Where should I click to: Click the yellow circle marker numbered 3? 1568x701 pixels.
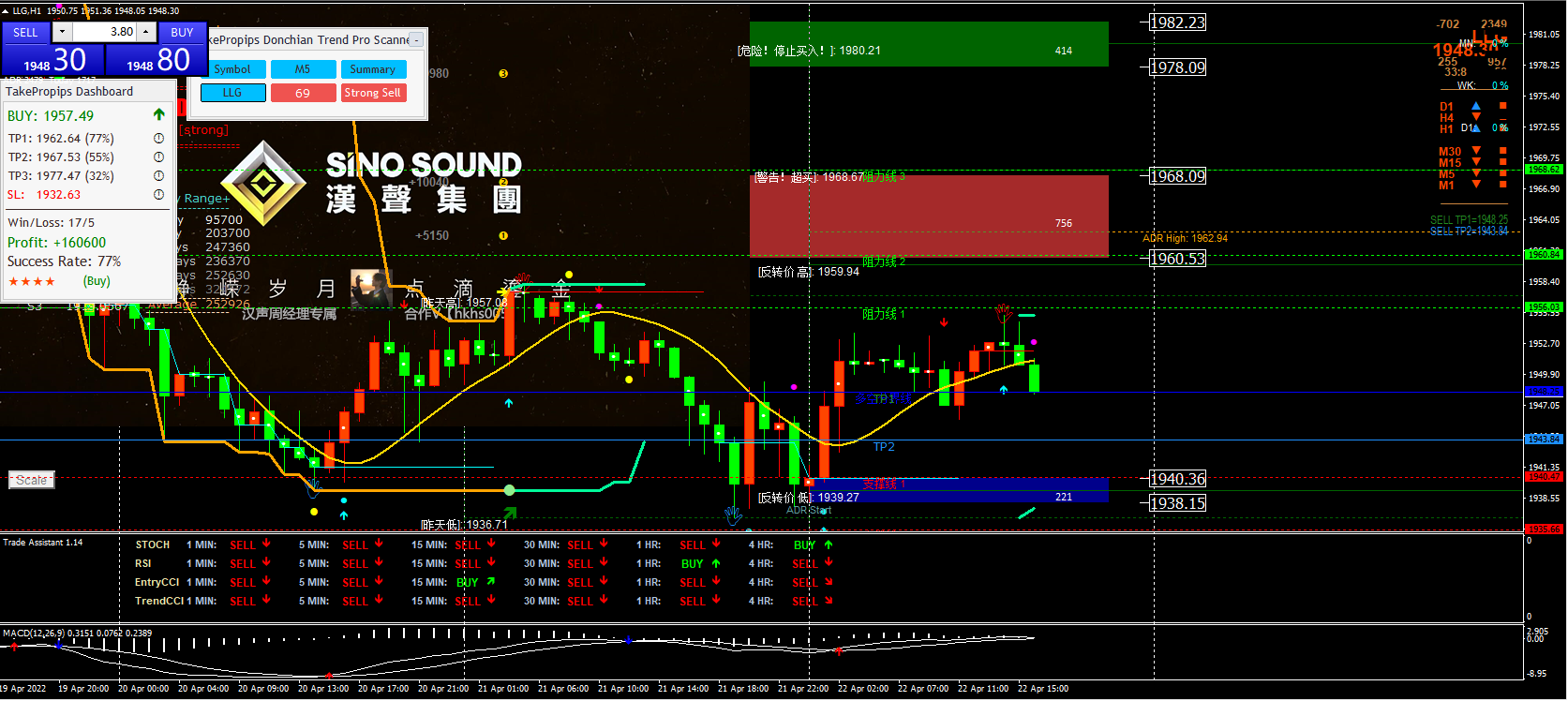(503, 74)
